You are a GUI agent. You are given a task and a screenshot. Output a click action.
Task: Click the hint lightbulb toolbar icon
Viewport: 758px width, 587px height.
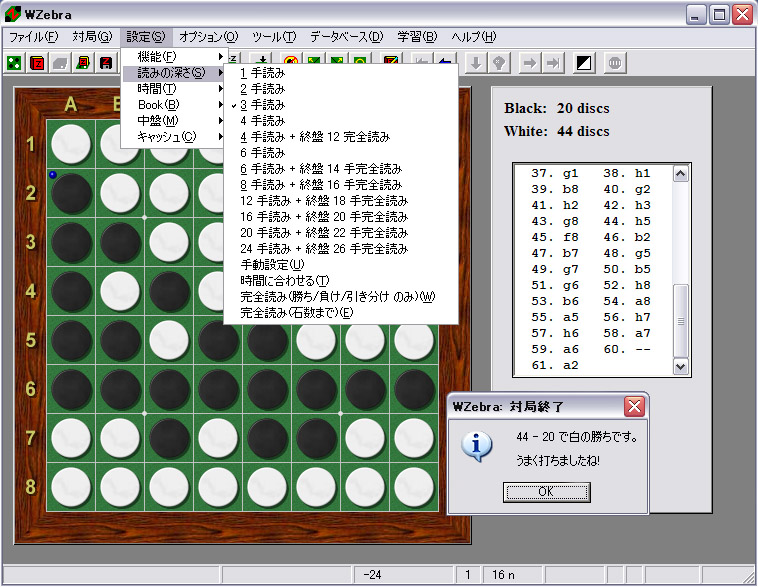499,63
